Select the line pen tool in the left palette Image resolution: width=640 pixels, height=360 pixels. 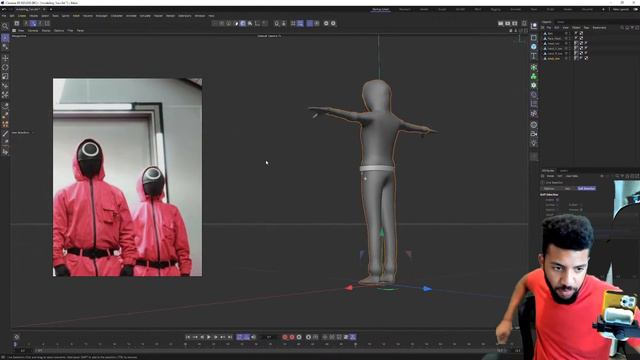(5, 133)
